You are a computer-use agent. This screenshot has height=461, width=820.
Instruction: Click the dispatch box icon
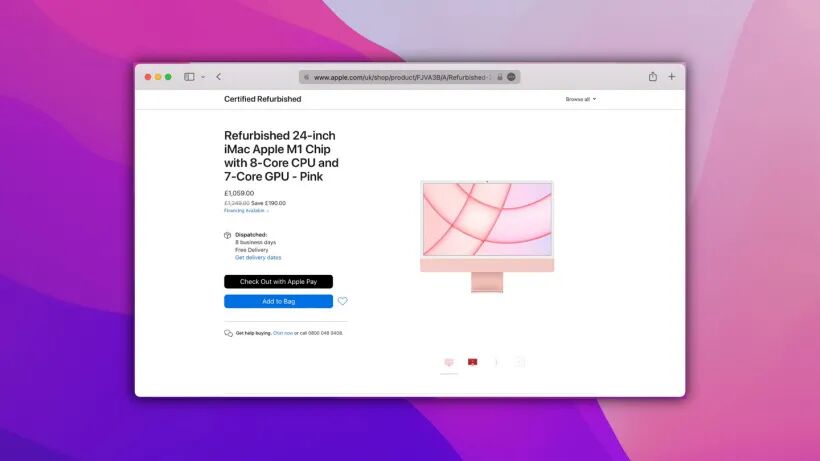point(227,235)
